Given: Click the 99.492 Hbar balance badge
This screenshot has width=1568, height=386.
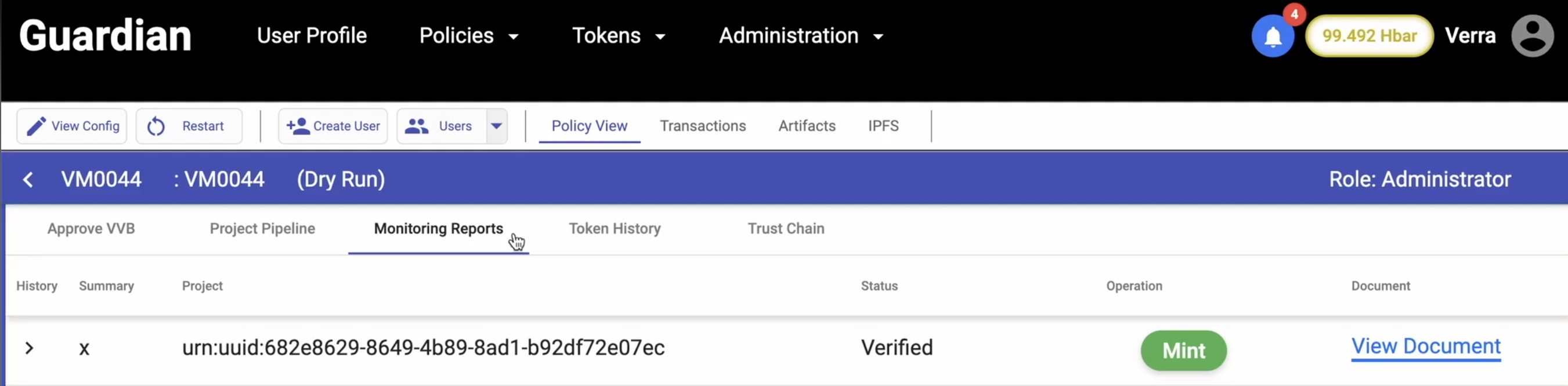Looking at the screenshot, I should pos(1369,36).
